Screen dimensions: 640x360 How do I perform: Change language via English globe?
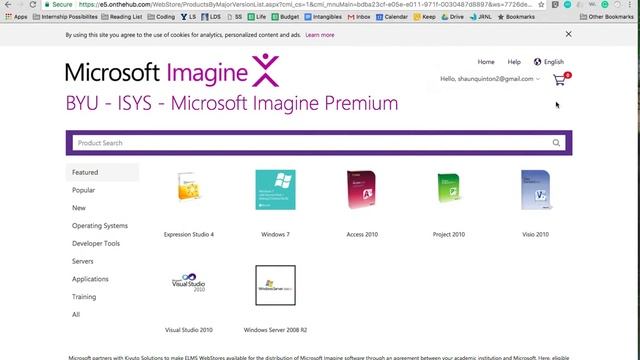(x=549, y=62)
